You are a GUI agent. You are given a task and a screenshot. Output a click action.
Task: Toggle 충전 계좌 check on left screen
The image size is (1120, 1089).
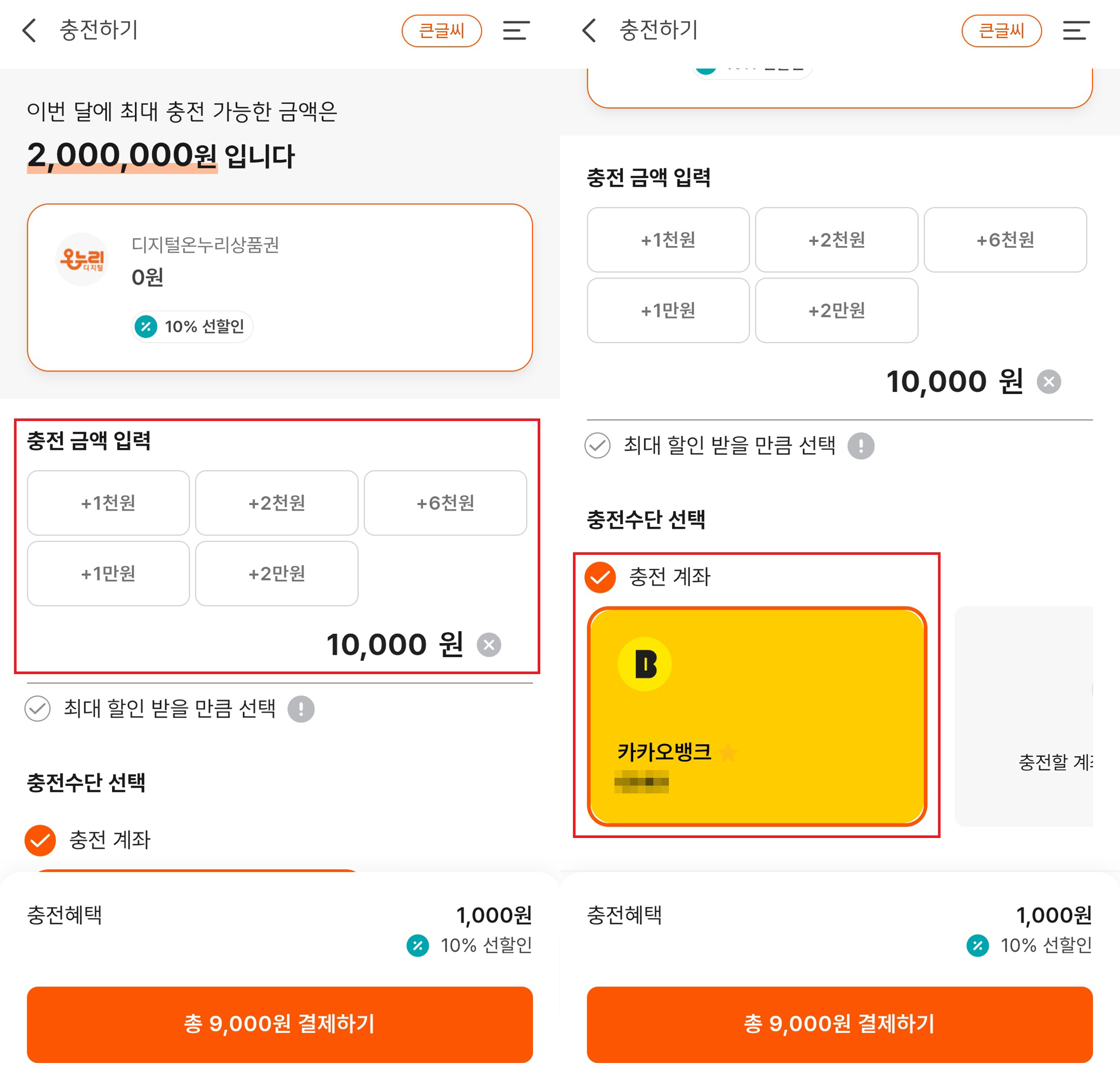tap(40, 840)
